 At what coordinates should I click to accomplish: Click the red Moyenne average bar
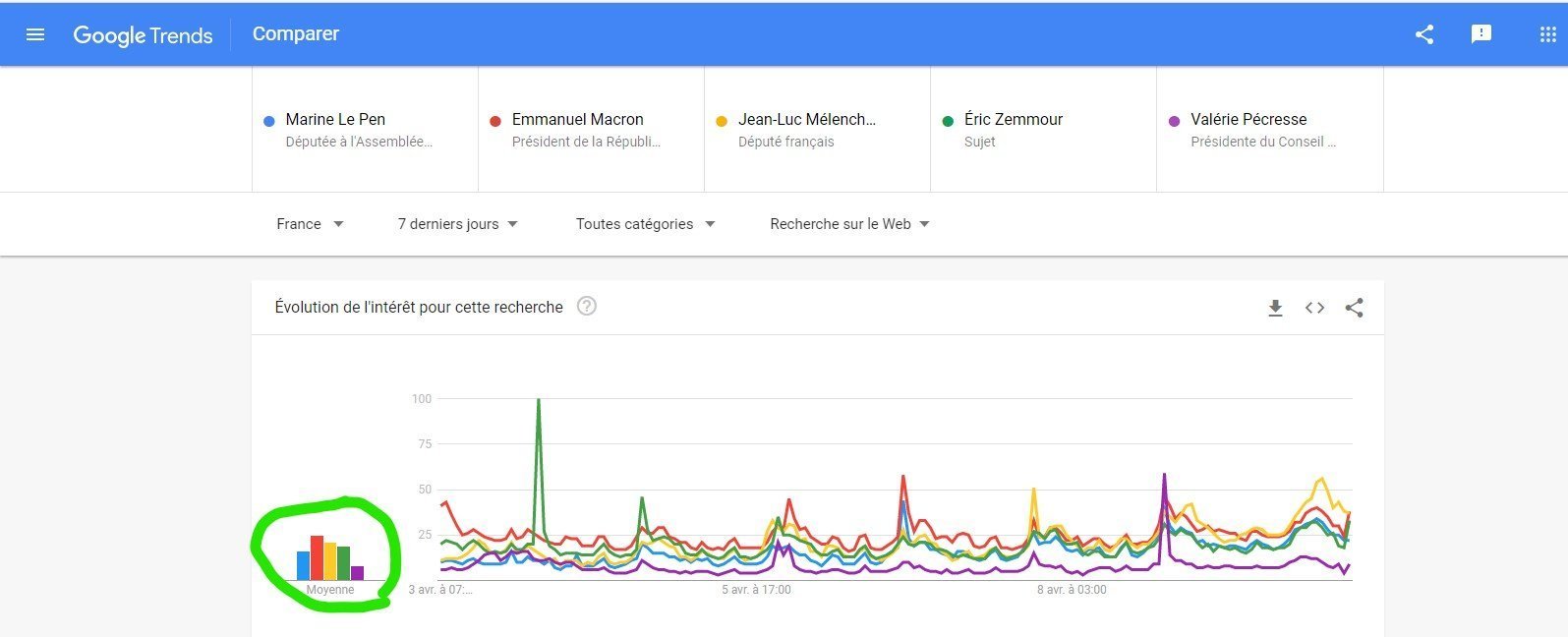(317, 557)
